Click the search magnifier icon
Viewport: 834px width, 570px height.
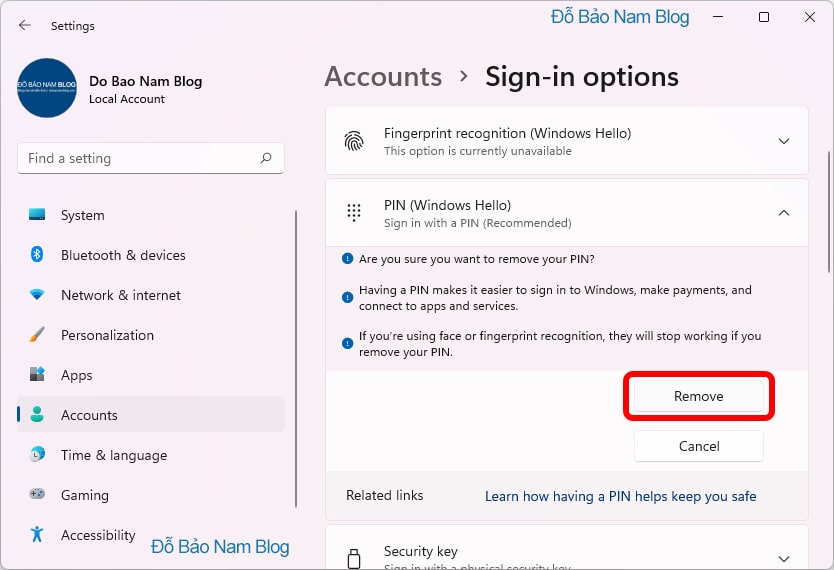point(266,158)
